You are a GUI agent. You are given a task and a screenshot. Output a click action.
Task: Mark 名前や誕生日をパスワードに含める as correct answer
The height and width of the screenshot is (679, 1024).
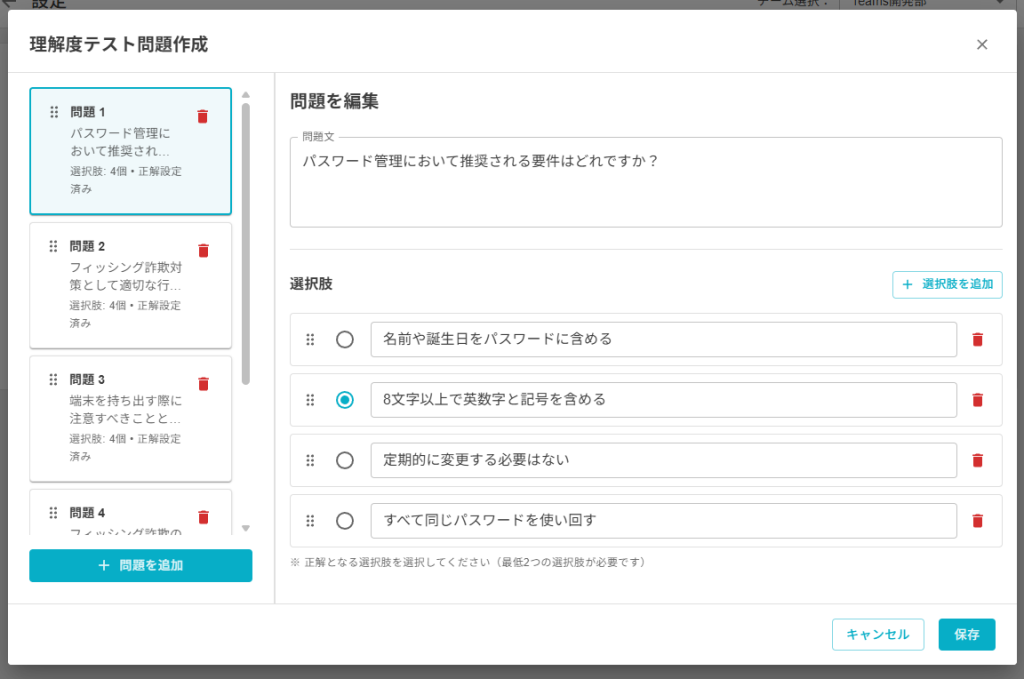345,340
